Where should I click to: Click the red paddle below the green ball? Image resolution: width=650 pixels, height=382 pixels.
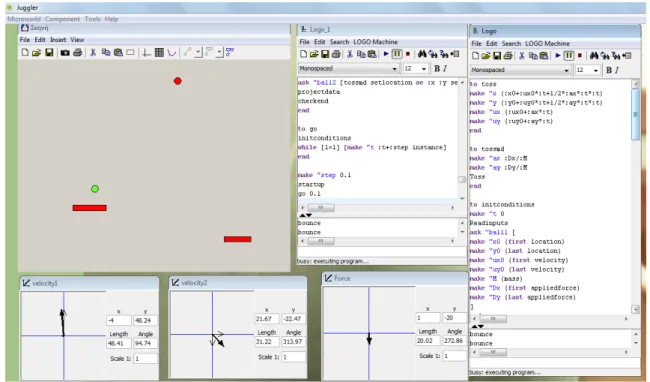[90, 208]
